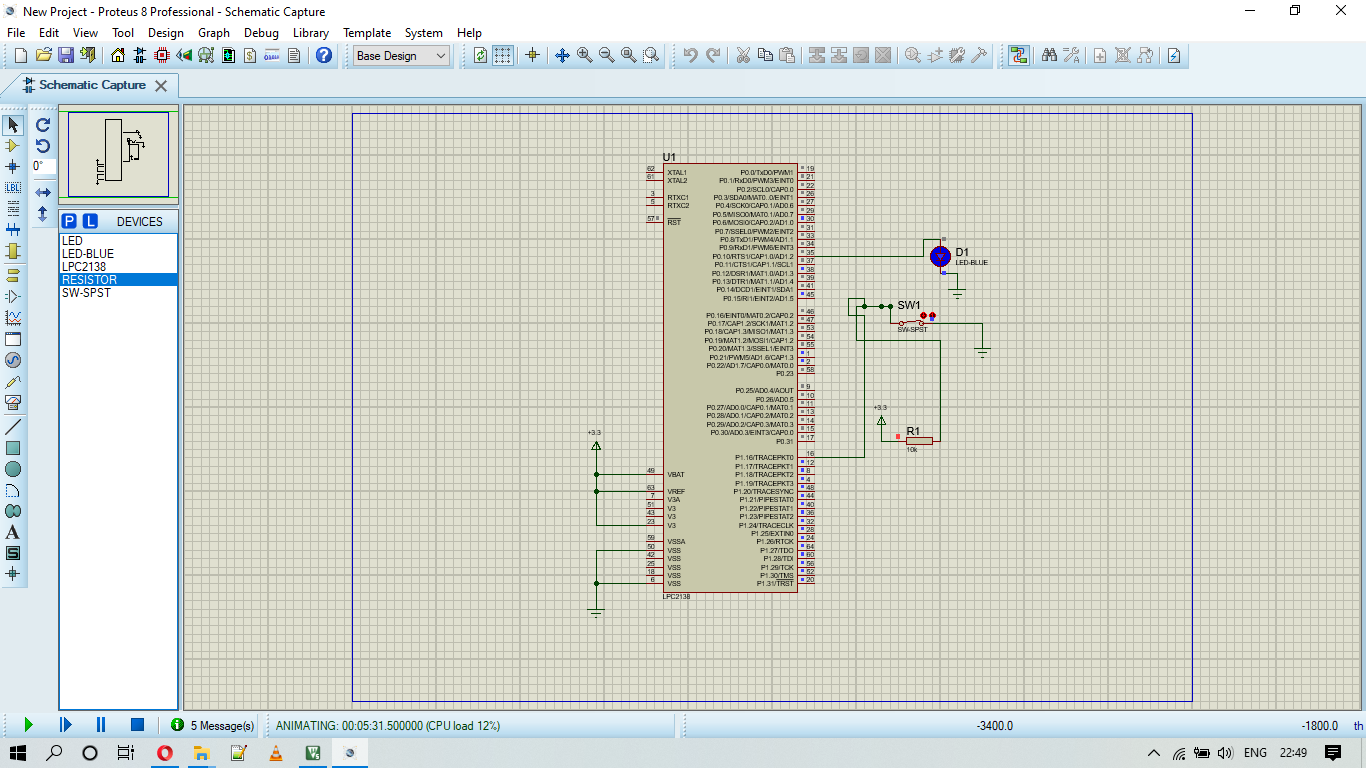Toggle the X-cursor snap marker
1366x768 pixels.
[531, 56]
